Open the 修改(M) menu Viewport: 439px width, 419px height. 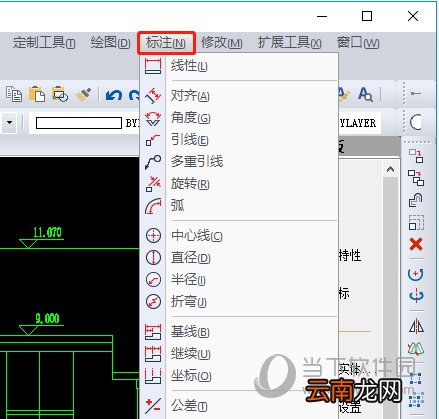(222, 43)
